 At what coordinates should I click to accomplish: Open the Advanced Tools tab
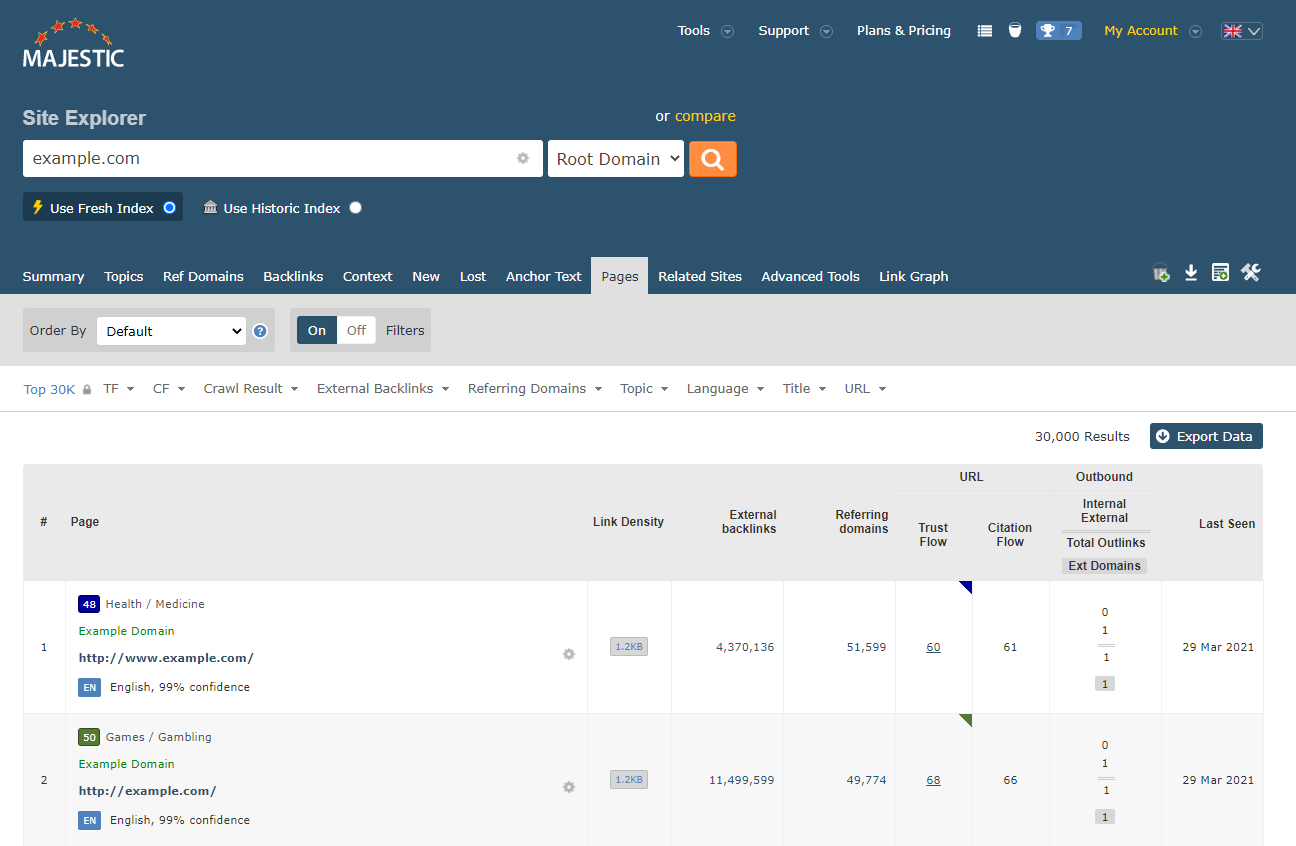click(x=810, y=276)
